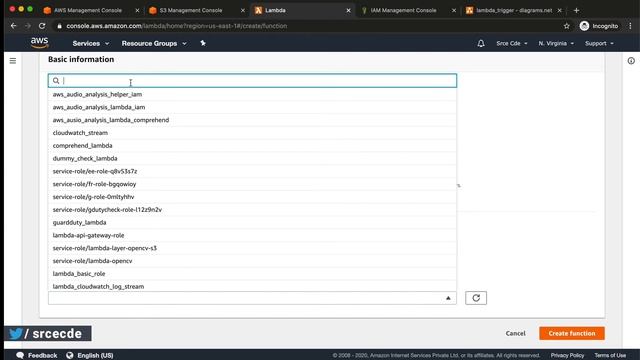Click the refresh roles button icon
Screen dimensions: 640x360
[476, 298]
